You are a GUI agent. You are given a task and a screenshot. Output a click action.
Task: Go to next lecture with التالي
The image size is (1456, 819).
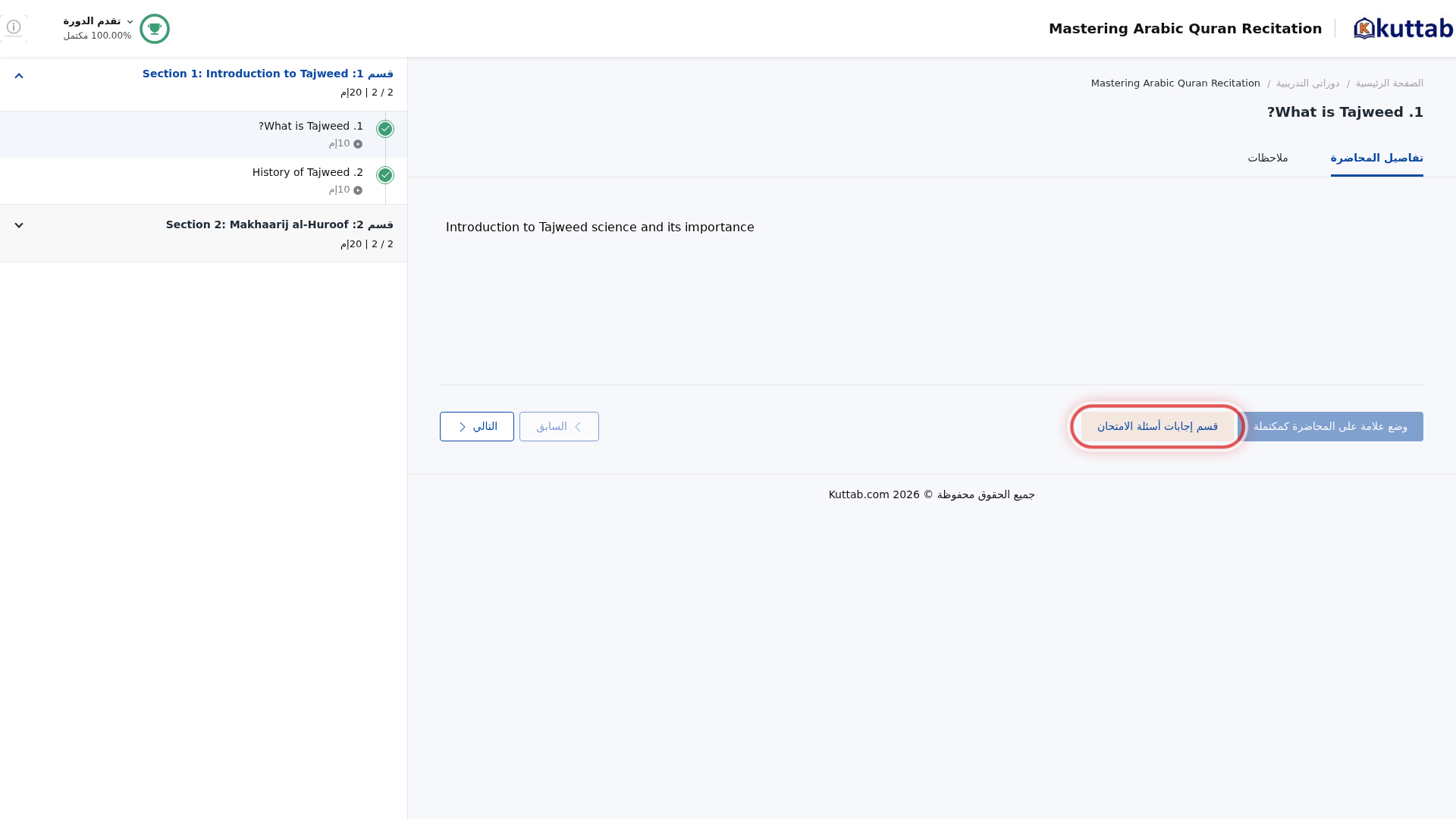(476, 426)
